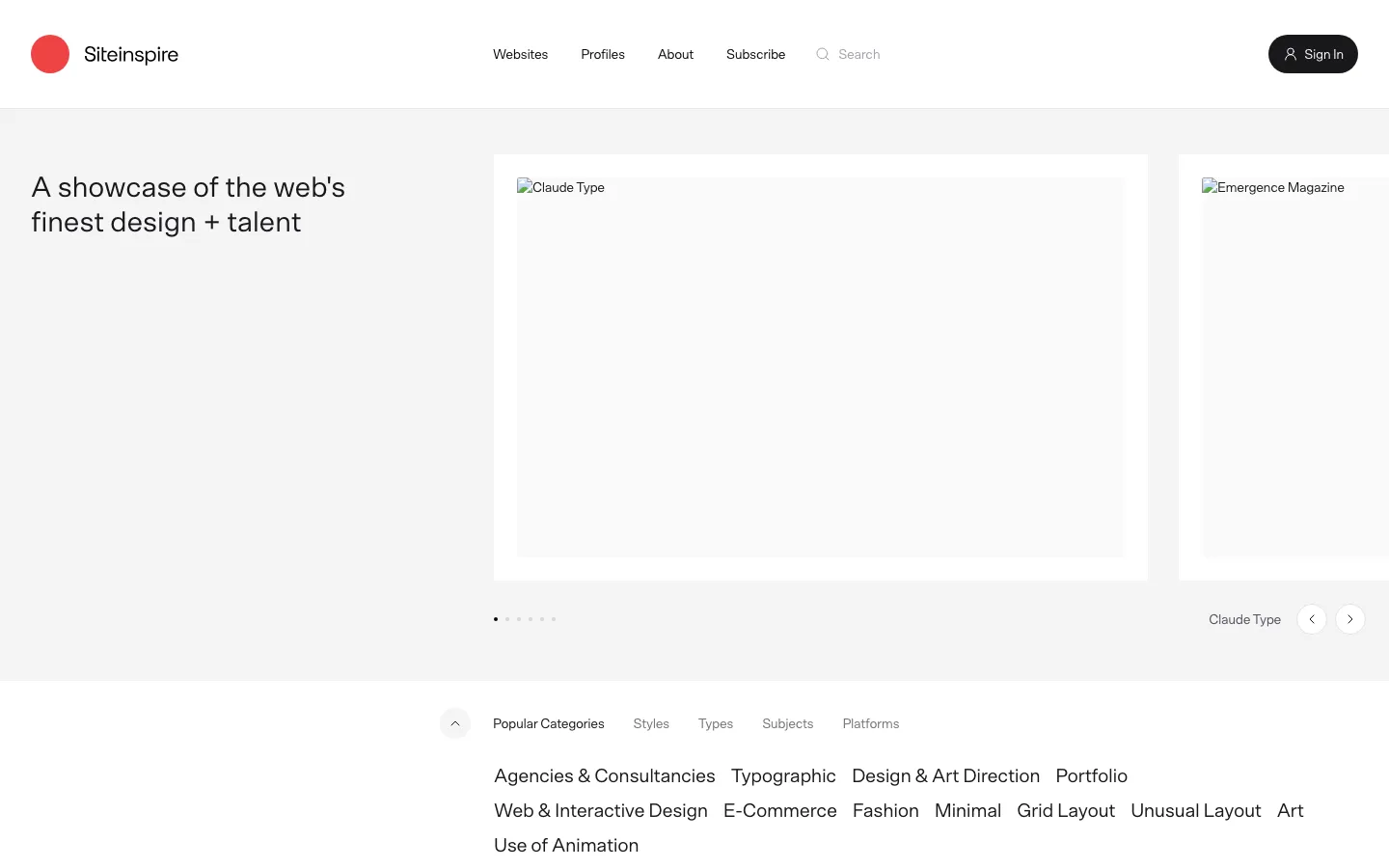Jump to the third carousel pagination dot
1389x868 pixels.
coord(519,619)
